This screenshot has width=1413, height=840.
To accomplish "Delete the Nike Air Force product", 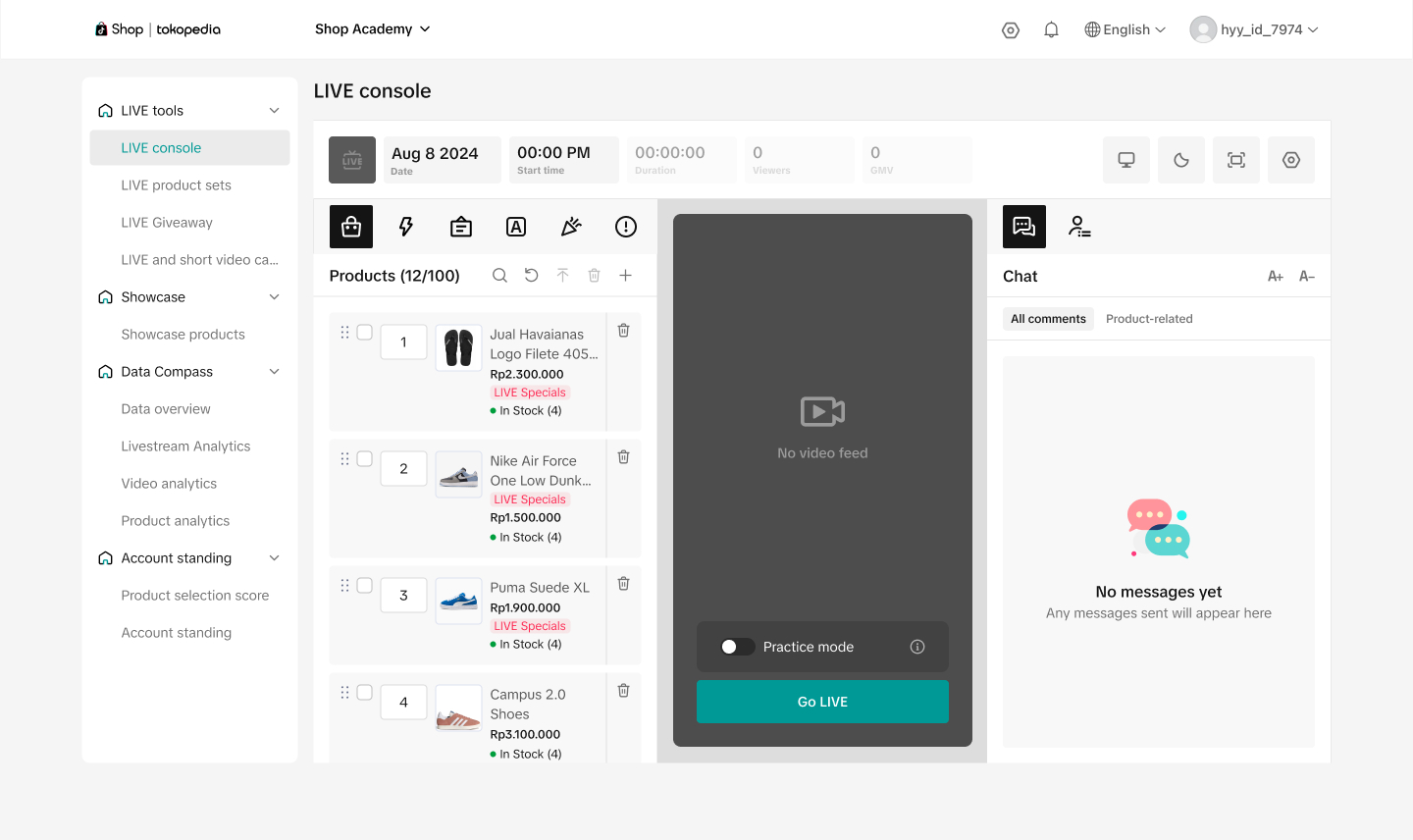I will tap(623, 457).
